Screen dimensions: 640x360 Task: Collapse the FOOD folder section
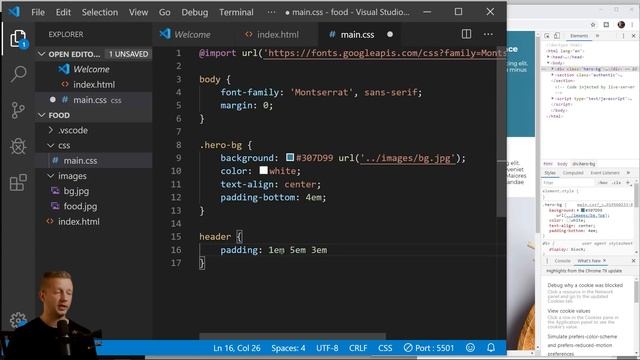click(41, 115)
